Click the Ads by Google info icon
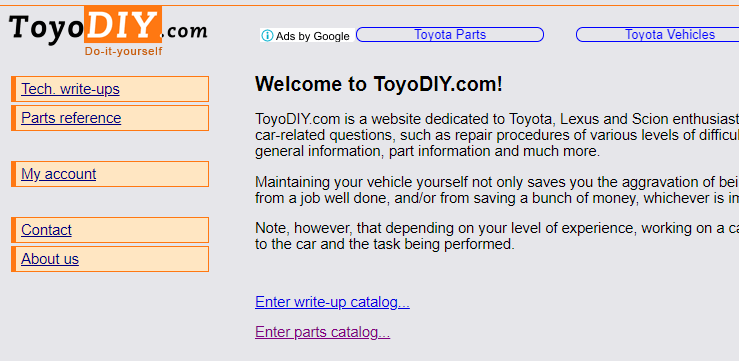The image size is (739, 361). [267, 36]
